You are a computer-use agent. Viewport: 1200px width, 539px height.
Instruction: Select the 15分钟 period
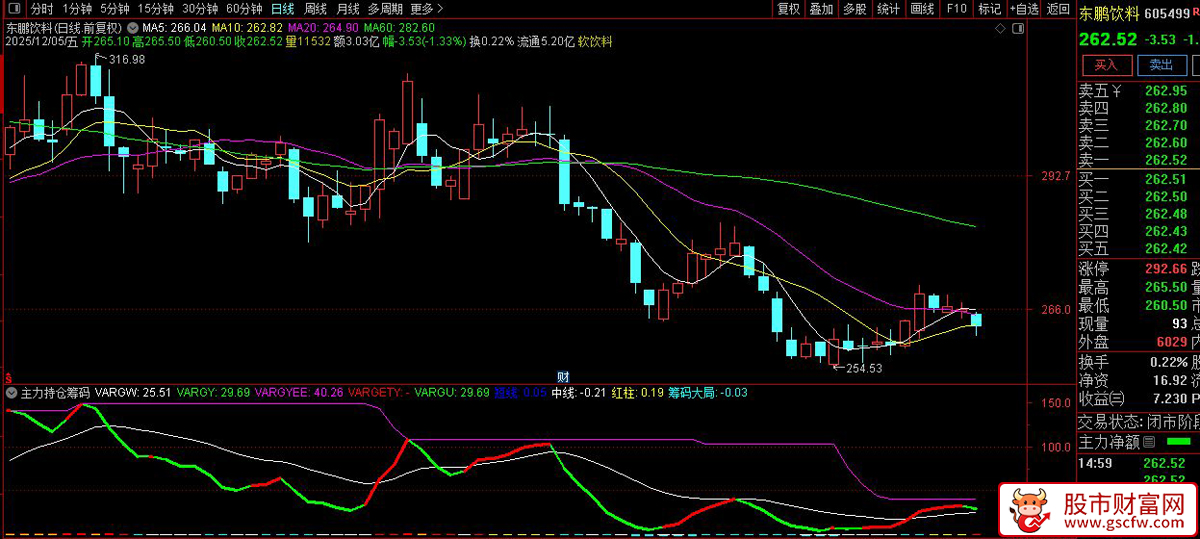(155, 9)
